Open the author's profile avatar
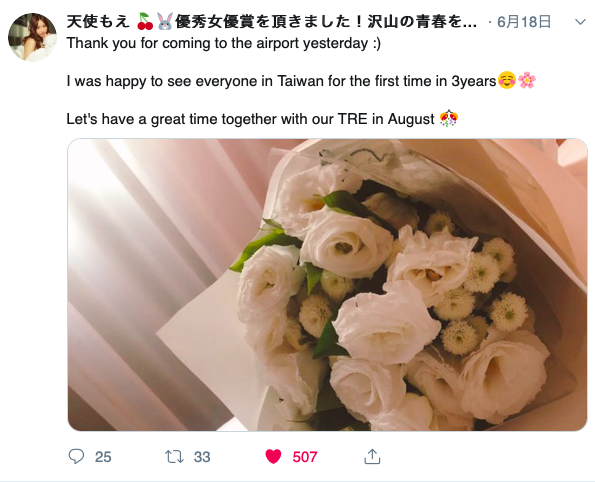Image resolution: width=595 pixels, height=482 pixels. [x=32, y=37]
